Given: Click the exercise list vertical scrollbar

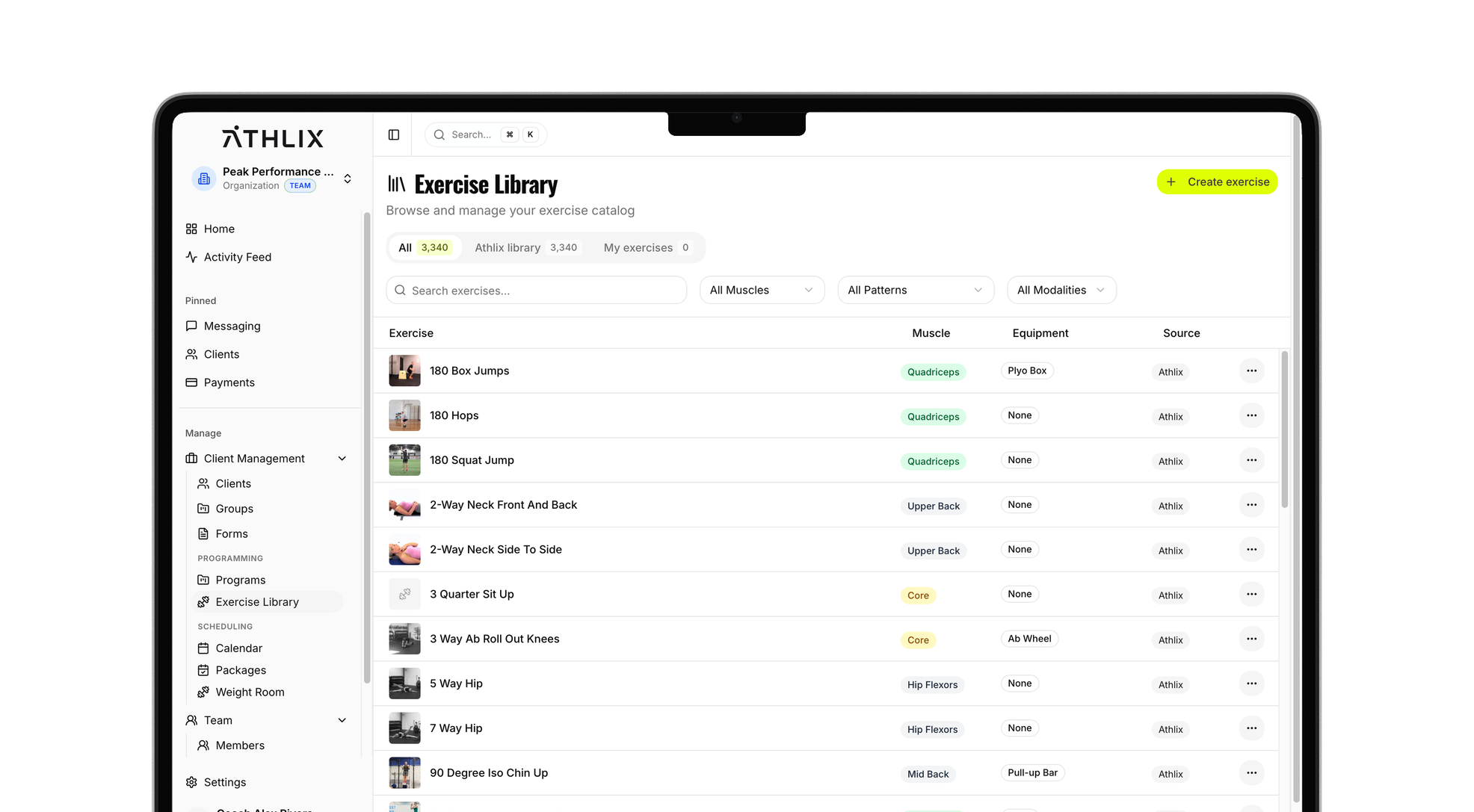Looking at the screenshot, I should pyautogui.click(x=1284, y=430).
